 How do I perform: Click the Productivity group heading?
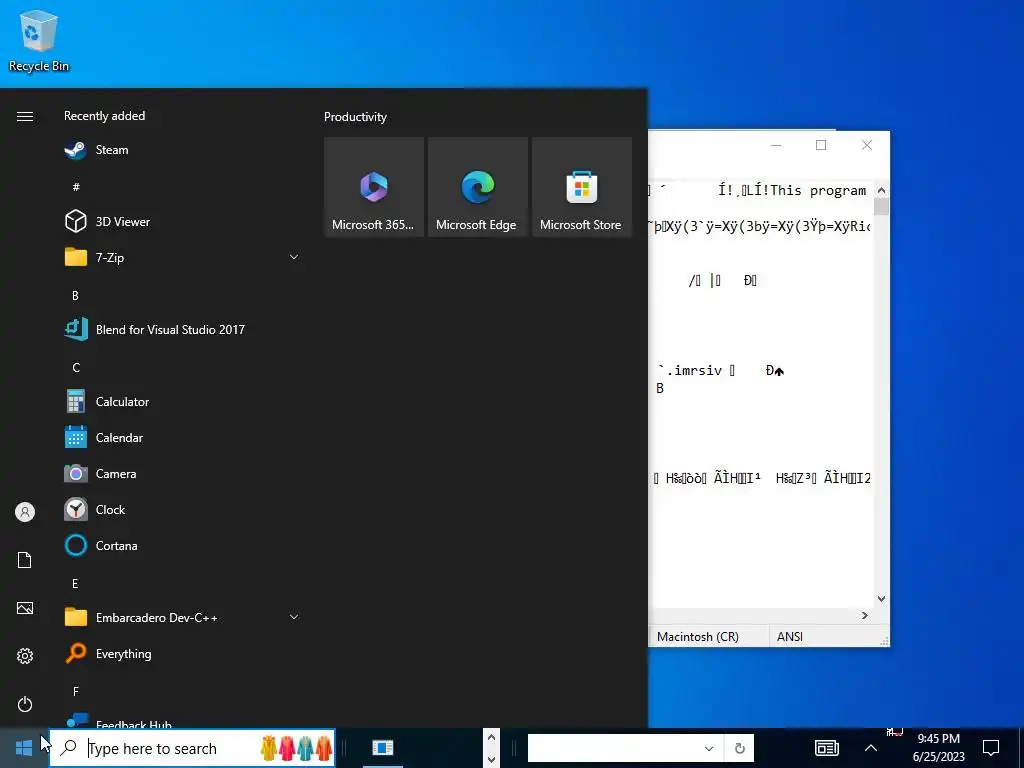pyautogui.click(x=355, y=117)
